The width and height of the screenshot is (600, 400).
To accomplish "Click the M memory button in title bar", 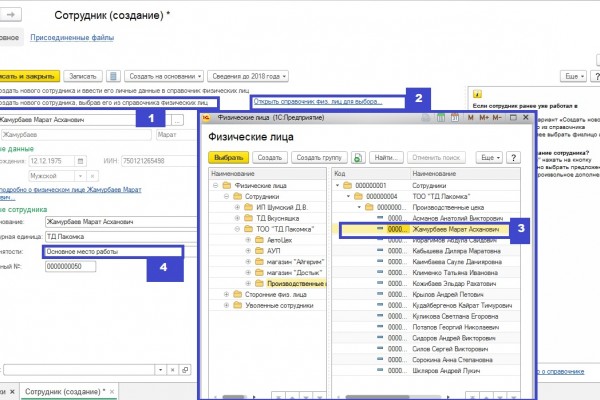I will [x=471, y=118].
